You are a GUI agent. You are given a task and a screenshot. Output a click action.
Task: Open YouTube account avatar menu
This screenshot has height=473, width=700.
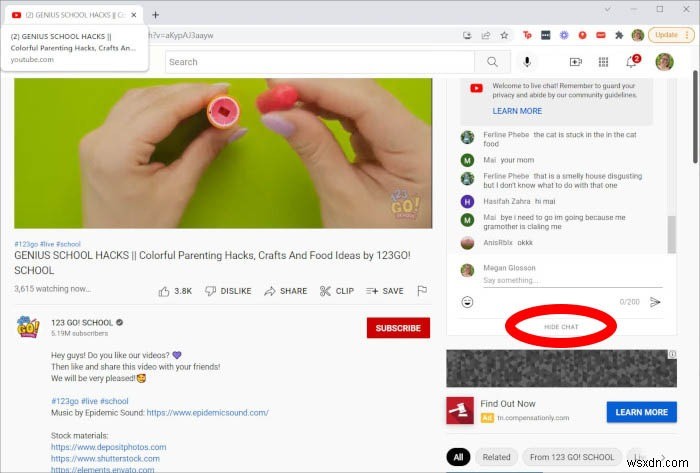click(664, 62)
